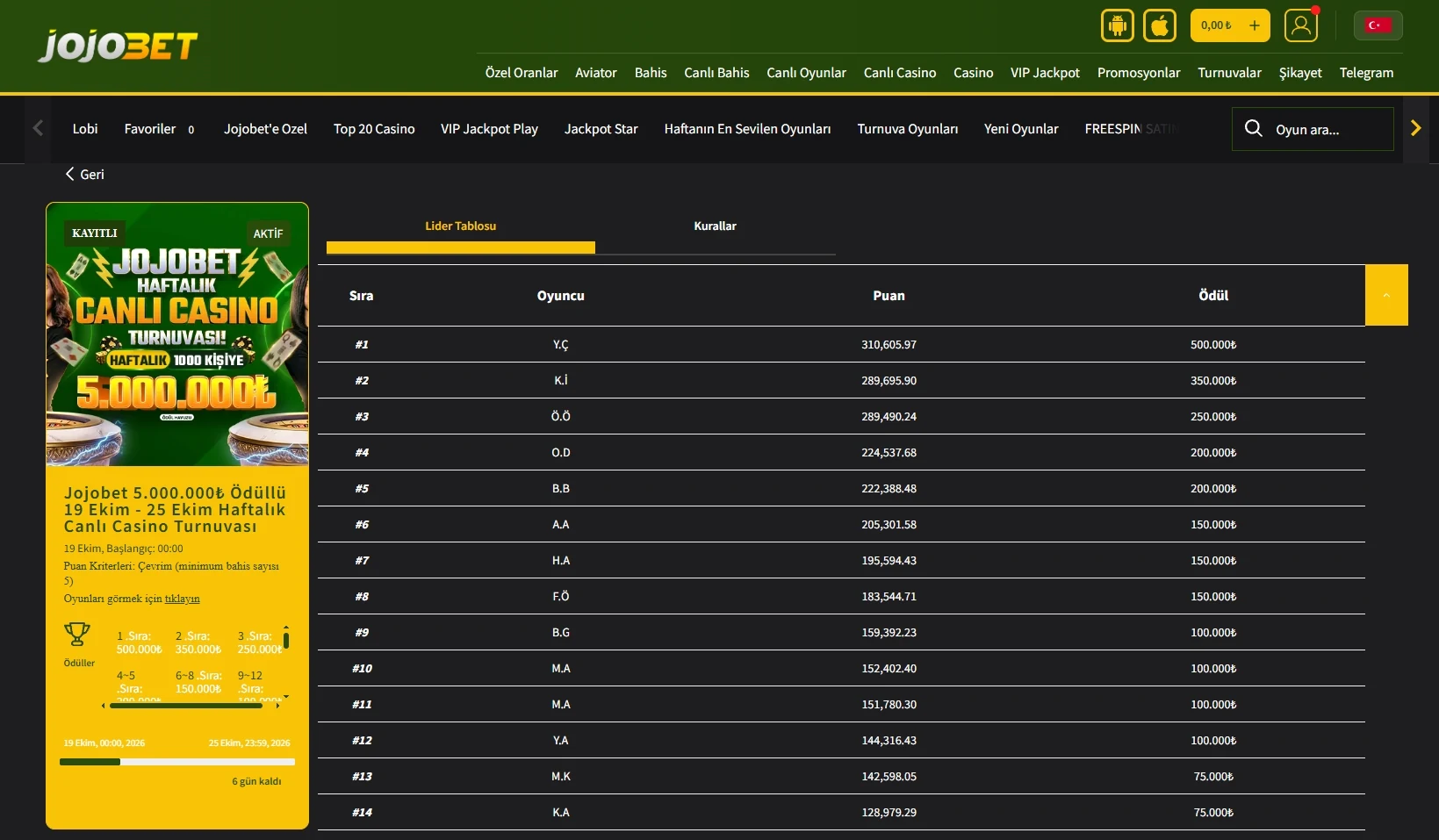Select Yeni Oyunlar category
Screen dimensions: 1439x840
[1021, 129]
